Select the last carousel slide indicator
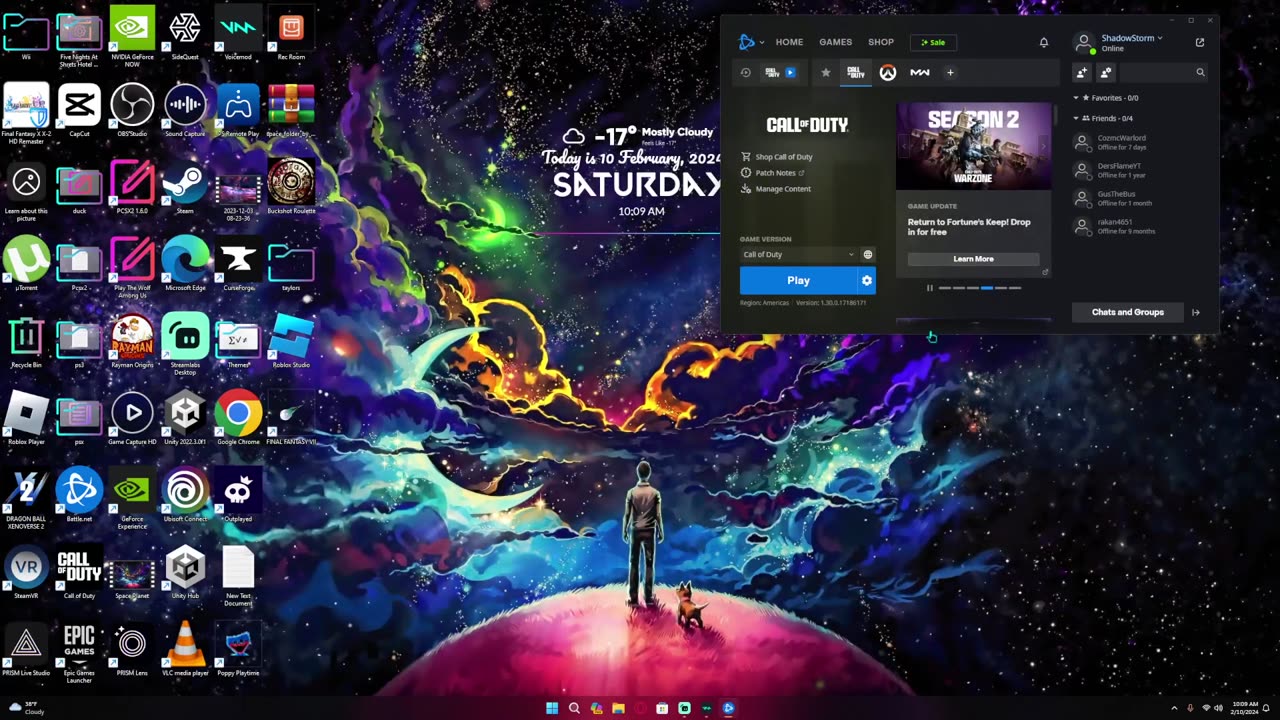1280x720 pixels. (1015, 288)
